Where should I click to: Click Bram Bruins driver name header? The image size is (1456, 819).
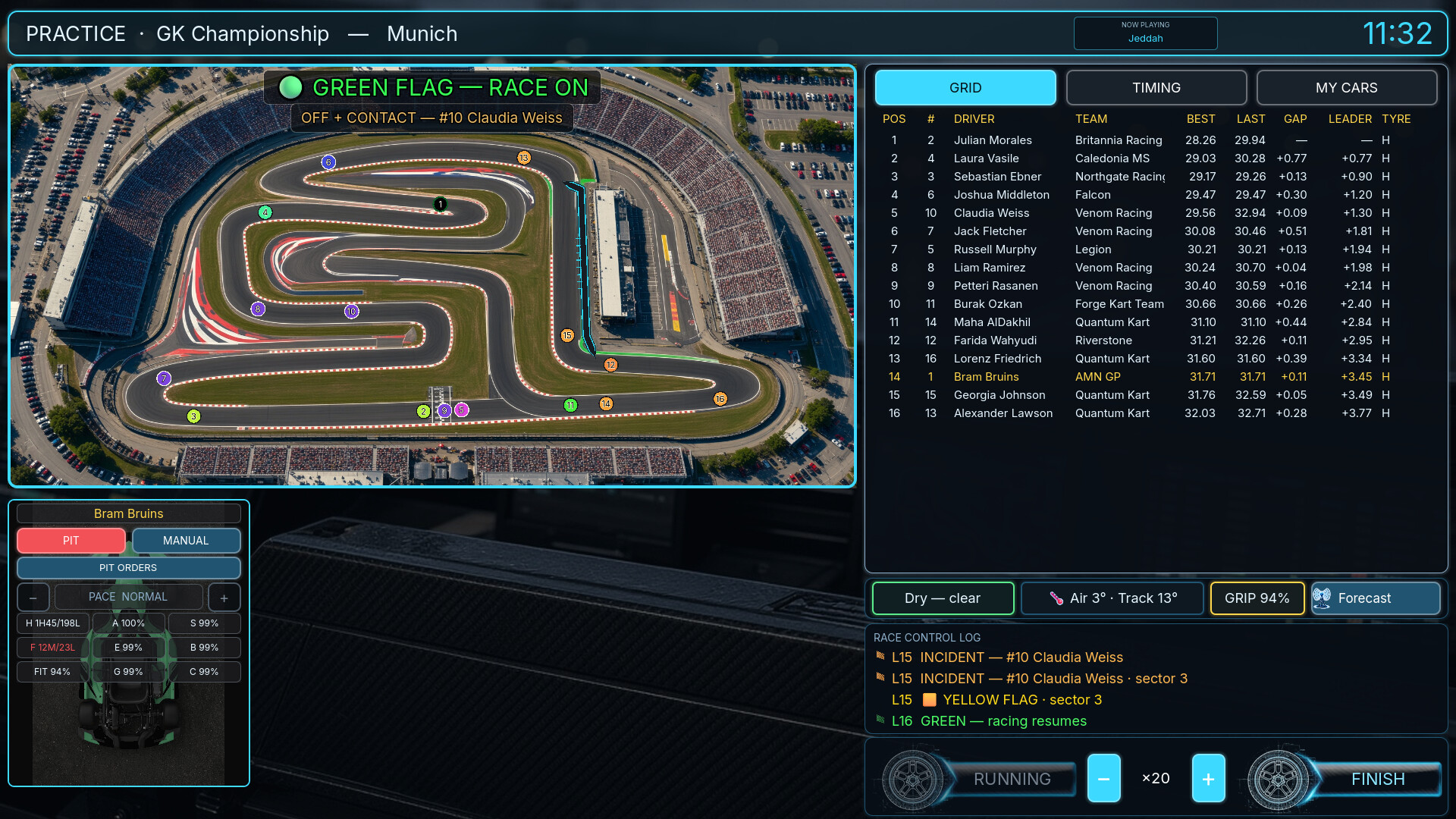(x=128, y=513)
